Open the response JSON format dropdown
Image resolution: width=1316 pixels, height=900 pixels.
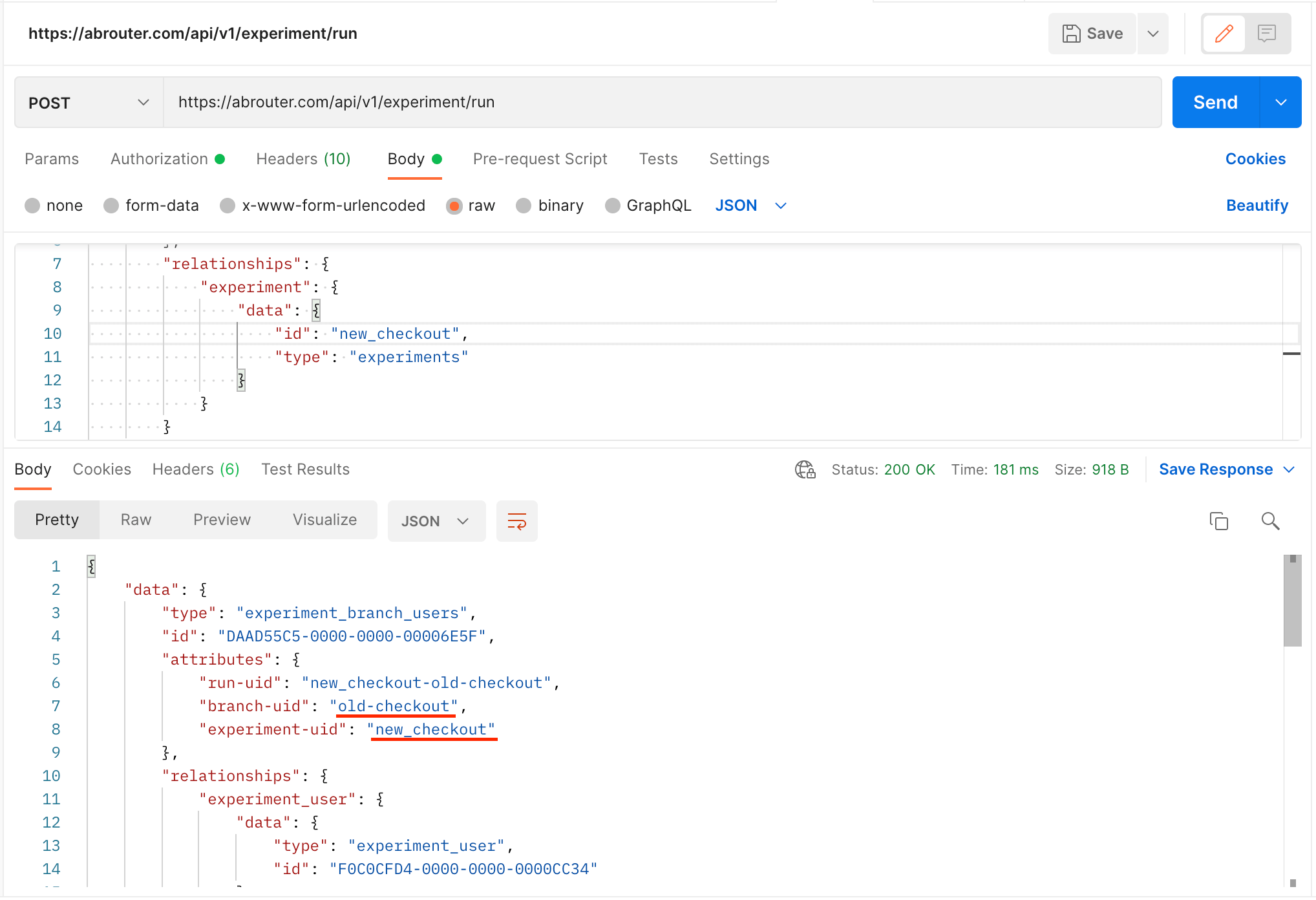point(436,521)
